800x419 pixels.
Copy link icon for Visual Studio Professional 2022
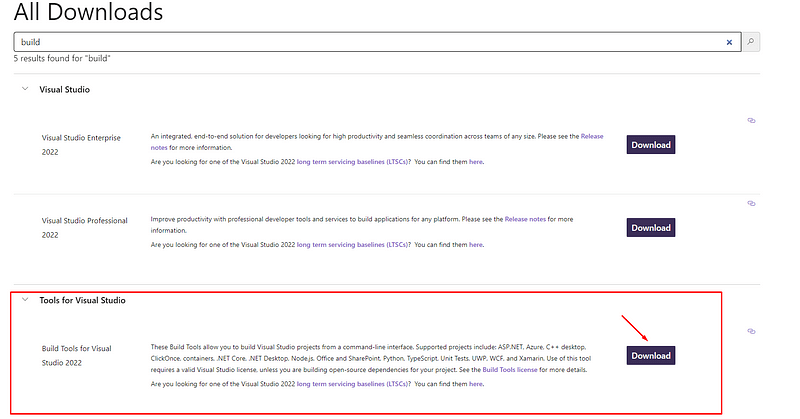pyautogui.click(x=751, y=203)
